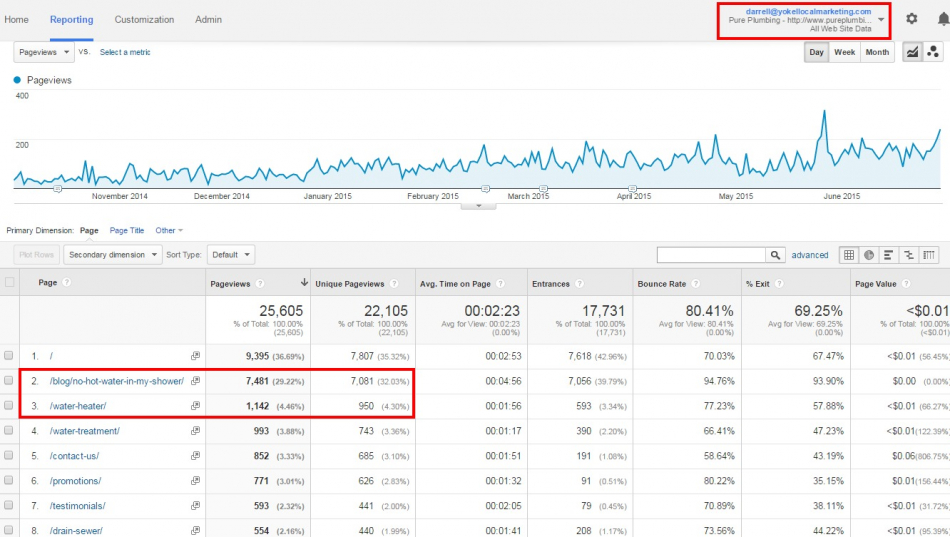Open the Pageviews metric dropdown
Image resolution: width=950 pixels, height=537 pixels.
coord(44,52)
